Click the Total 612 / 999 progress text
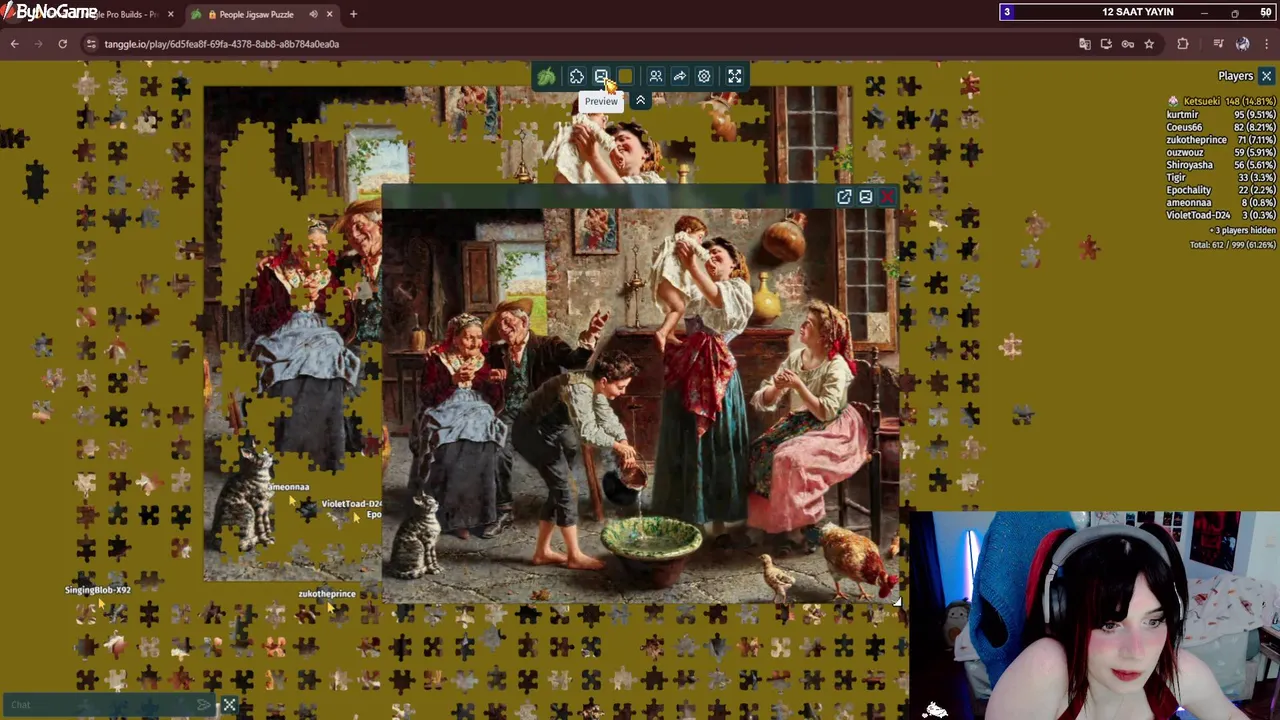Viewport: 1280px width, 720px height. click(1232, 244)
